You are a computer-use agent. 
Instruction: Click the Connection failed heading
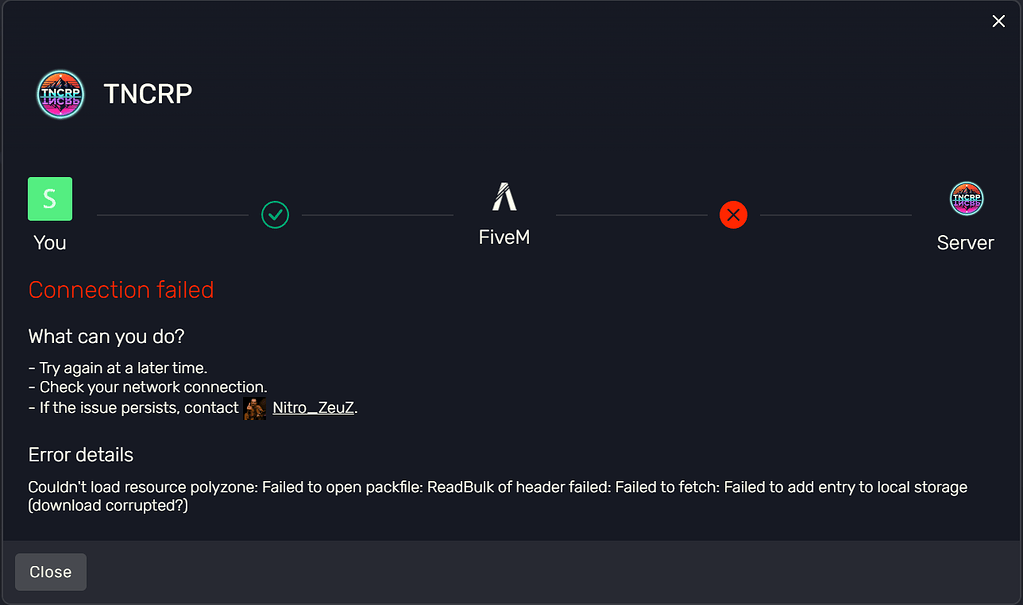[121, 290]
